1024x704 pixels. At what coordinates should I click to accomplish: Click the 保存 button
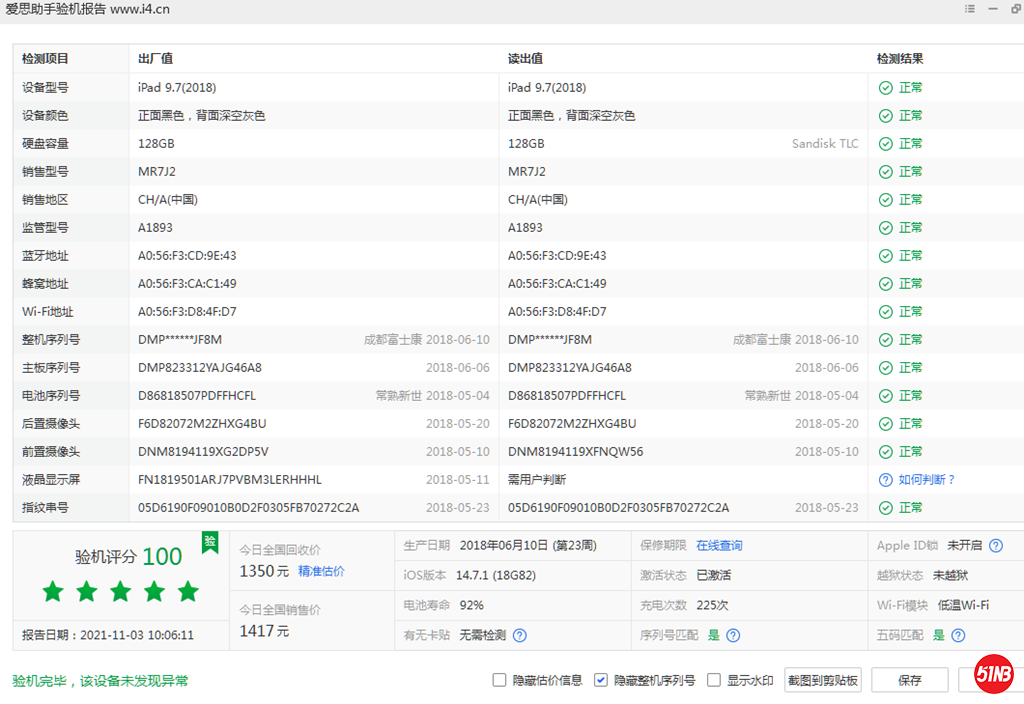click(x=910, y=680)
